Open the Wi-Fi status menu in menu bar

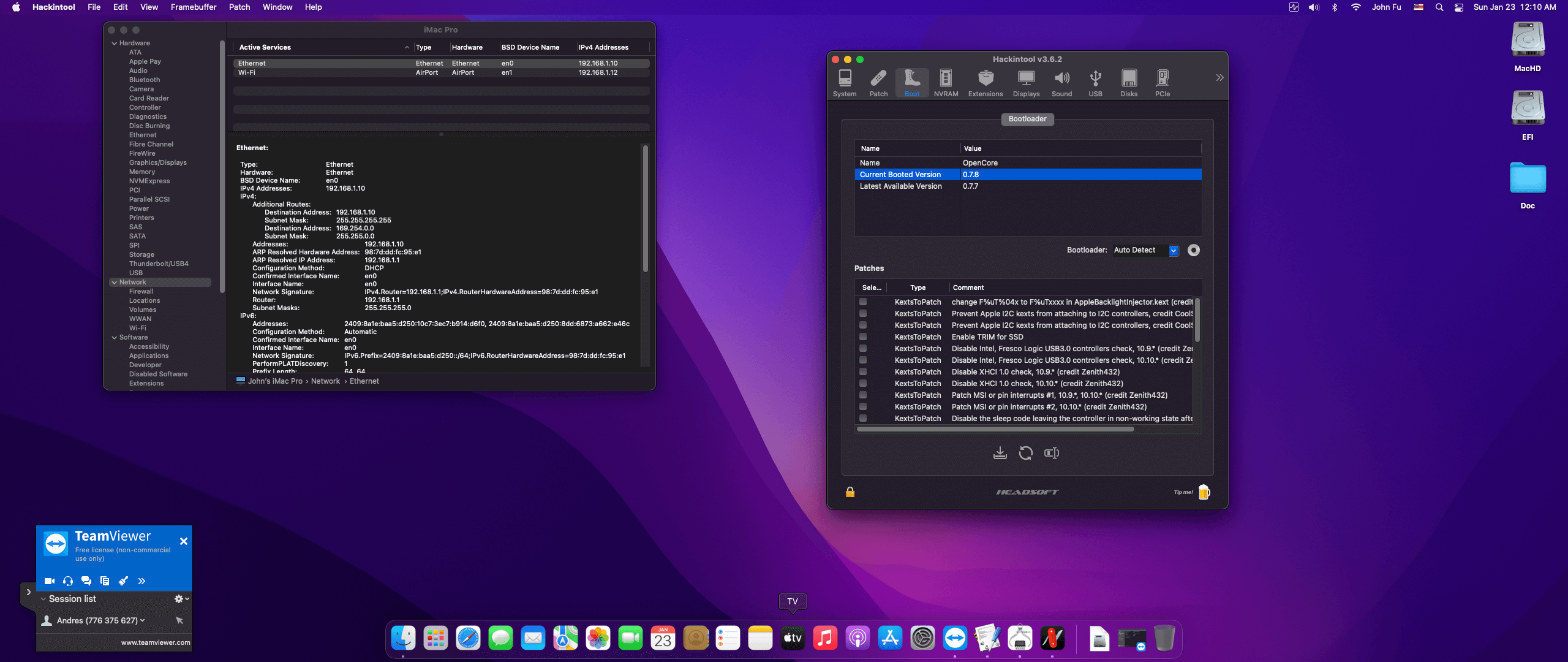point(1356,7)
